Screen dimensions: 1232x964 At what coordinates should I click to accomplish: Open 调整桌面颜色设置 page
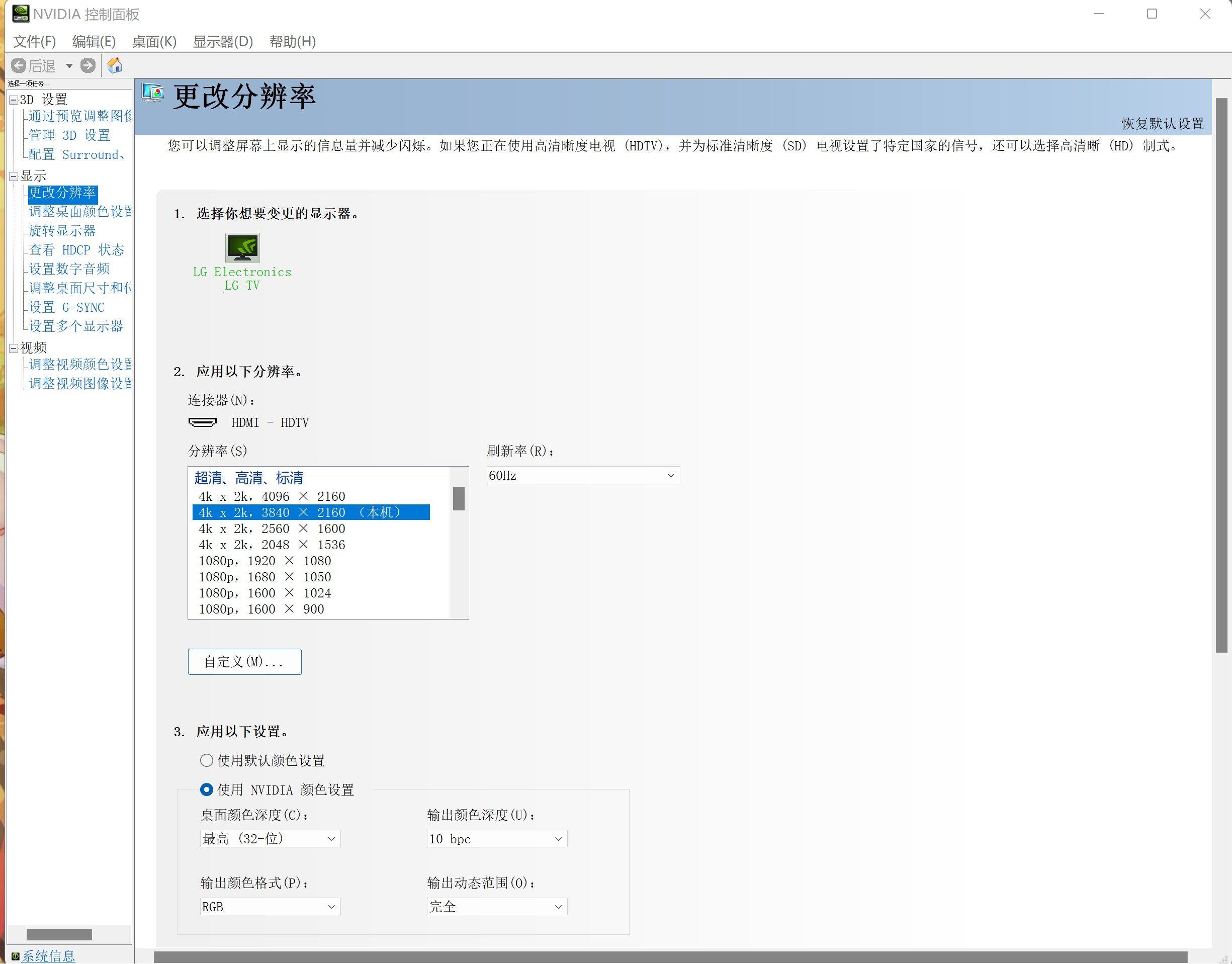pos(80,212)
